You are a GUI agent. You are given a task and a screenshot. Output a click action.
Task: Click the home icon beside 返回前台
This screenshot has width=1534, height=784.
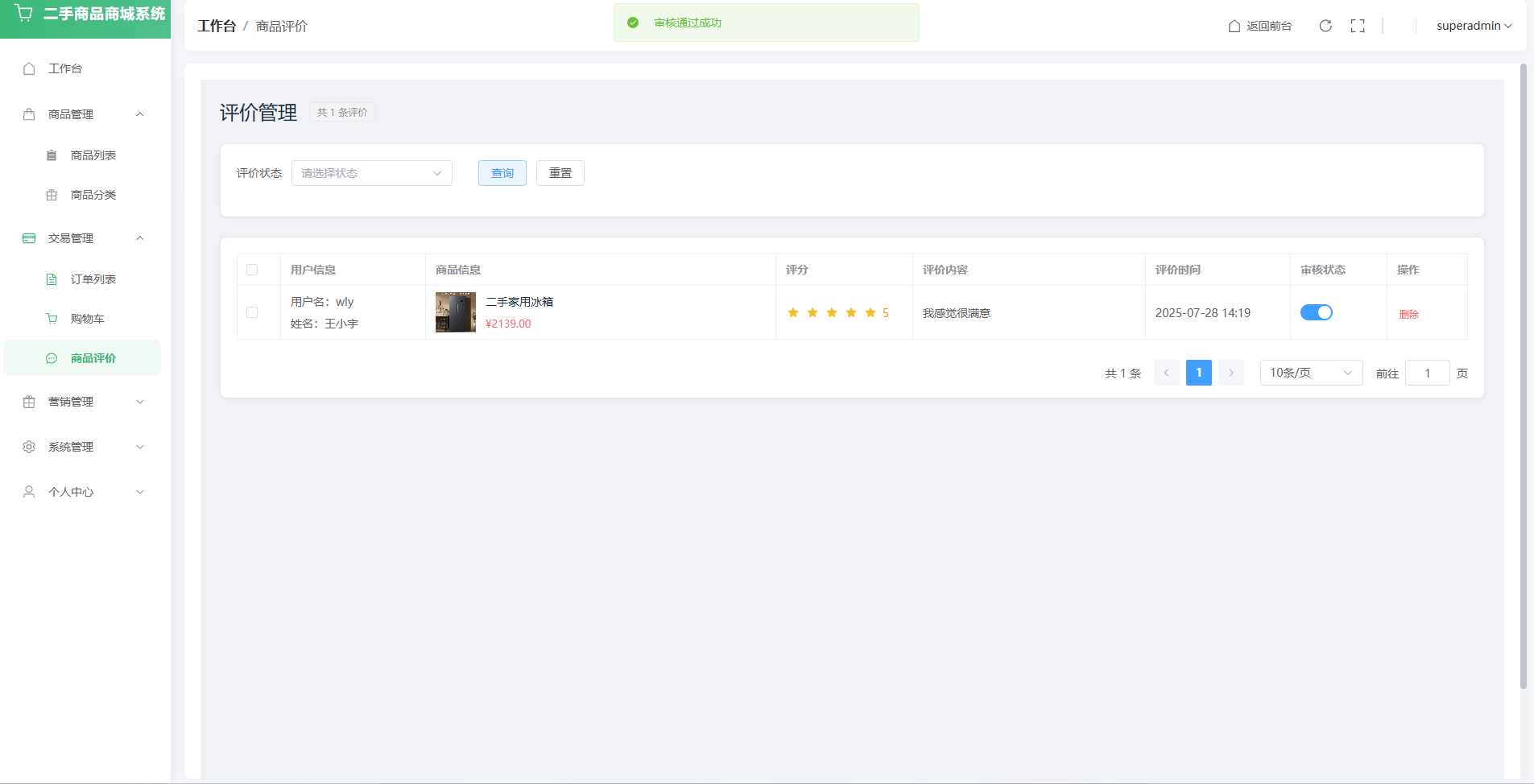click(x=1234, y=26)
